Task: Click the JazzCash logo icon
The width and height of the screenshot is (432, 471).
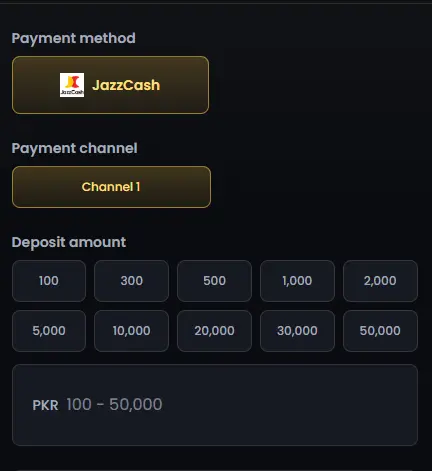Action: 72,85
